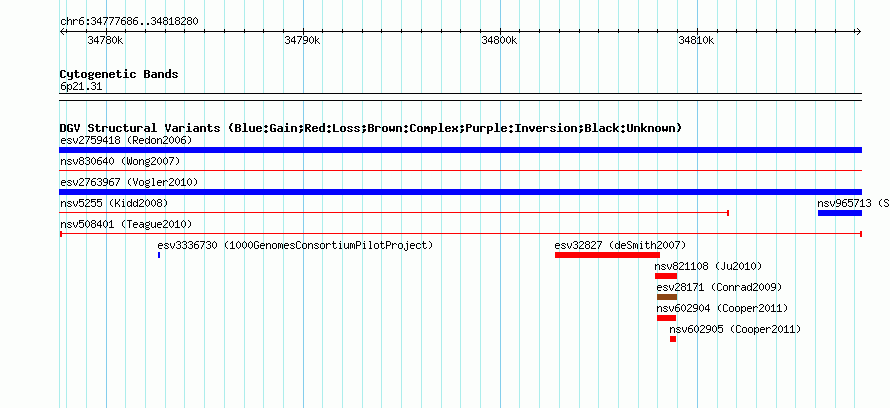Screen dimensions: 890x408
Task: Click the Cytogenetic Bands track title
Action: click(119, 74)
